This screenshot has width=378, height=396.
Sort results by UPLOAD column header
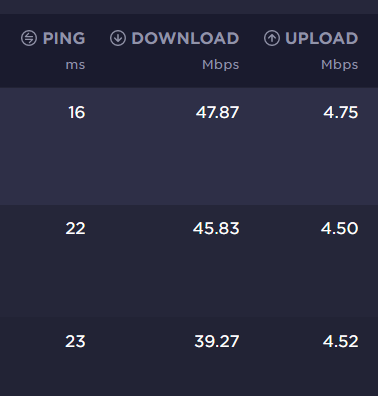322,38
